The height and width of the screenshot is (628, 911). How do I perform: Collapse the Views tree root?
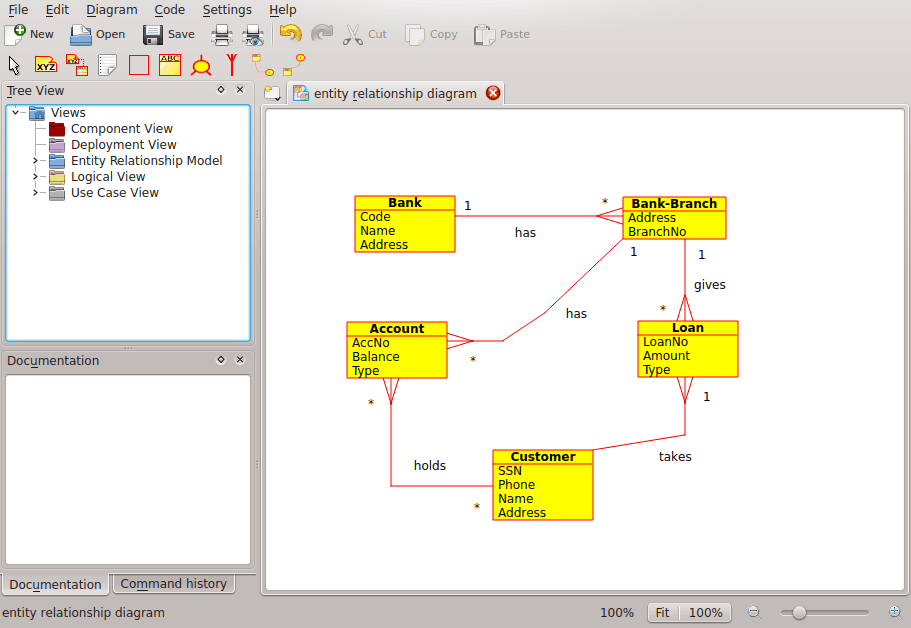point(15,112)
